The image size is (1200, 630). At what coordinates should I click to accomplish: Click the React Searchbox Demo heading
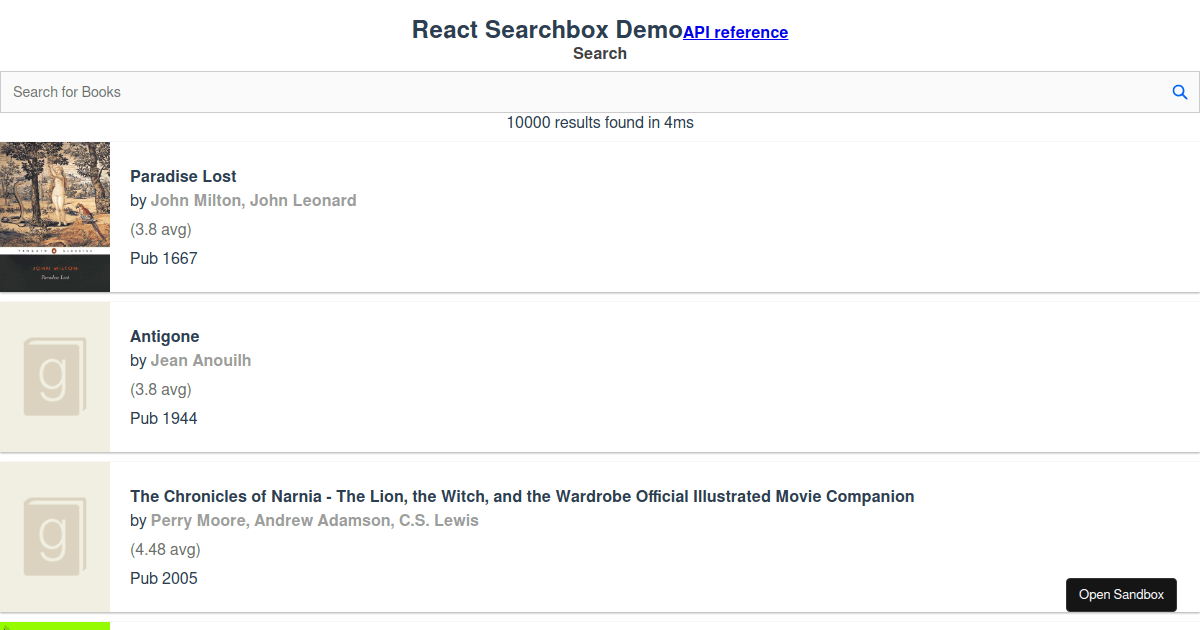[545, 29]
